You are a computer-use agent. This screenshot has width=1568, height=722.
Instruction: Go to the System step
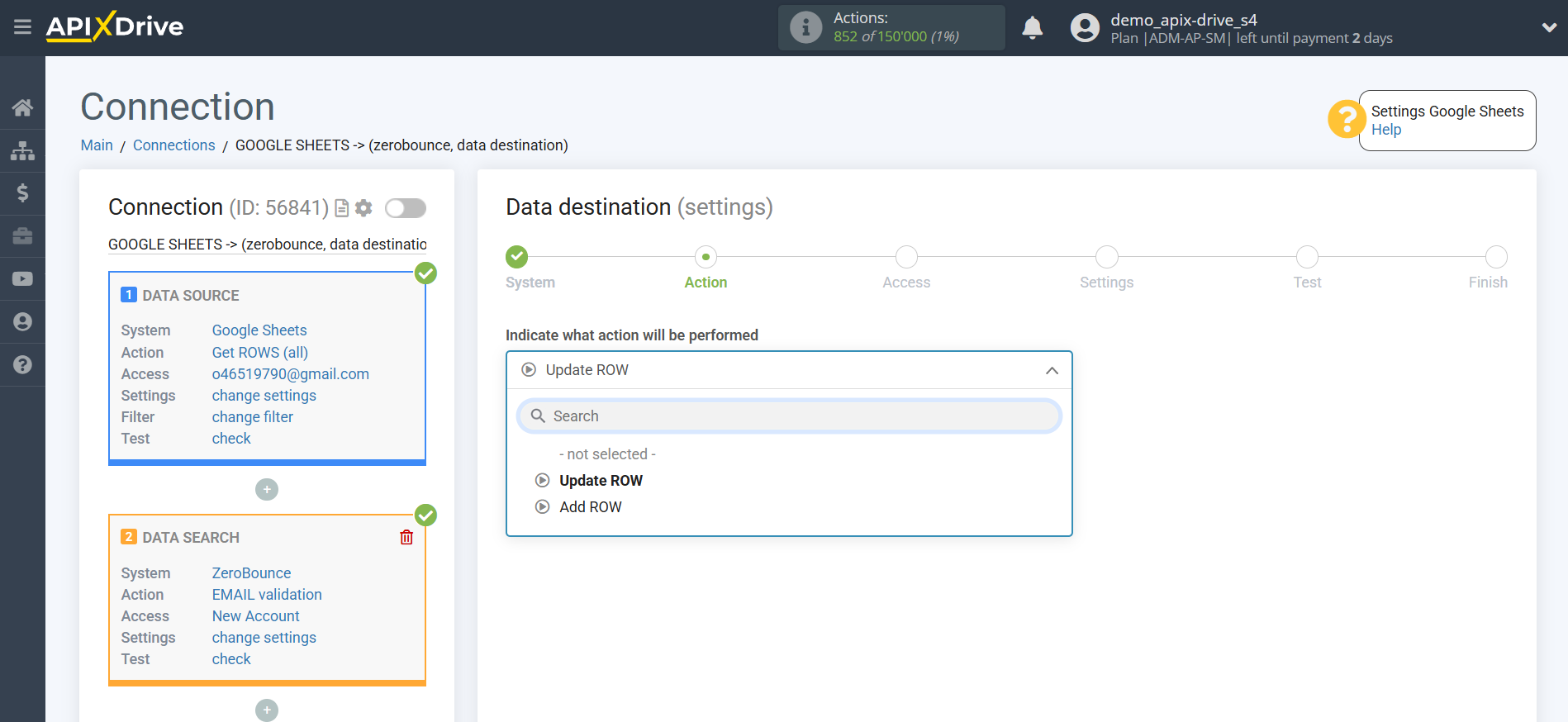517,257
